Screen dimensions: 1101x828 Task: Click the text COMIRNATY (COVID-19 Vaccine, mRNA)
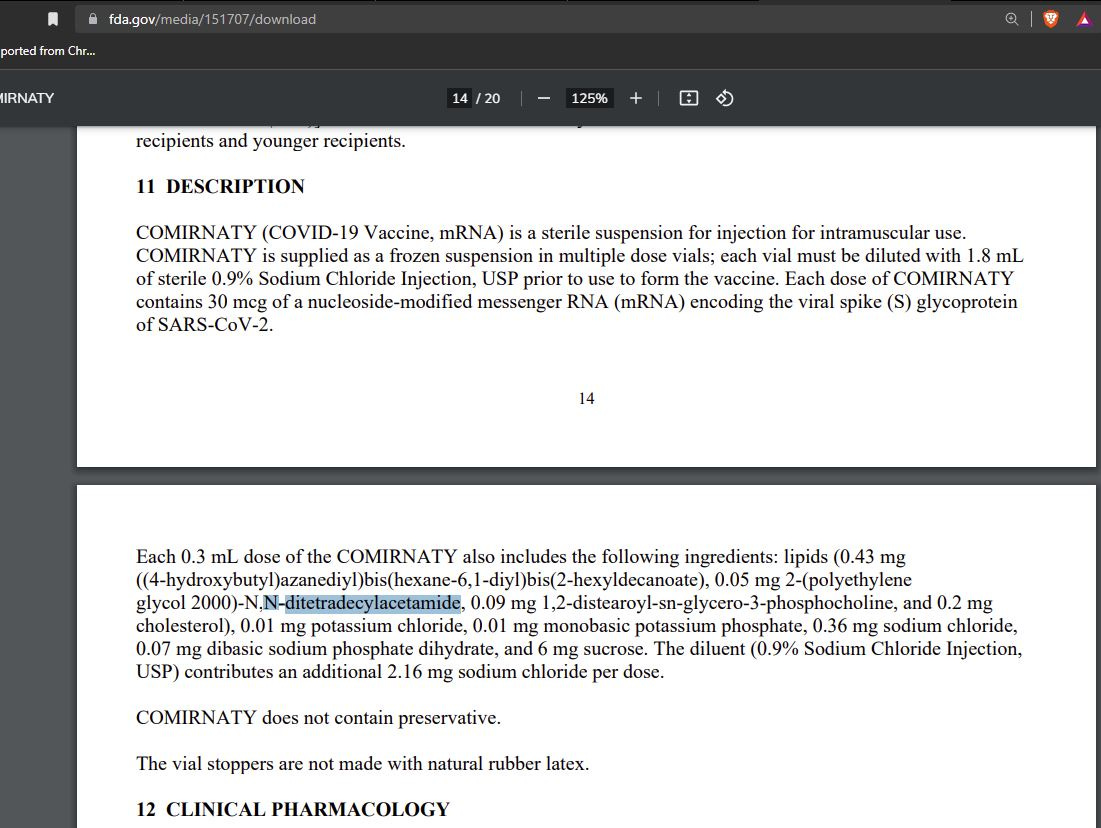coord(319,232)
